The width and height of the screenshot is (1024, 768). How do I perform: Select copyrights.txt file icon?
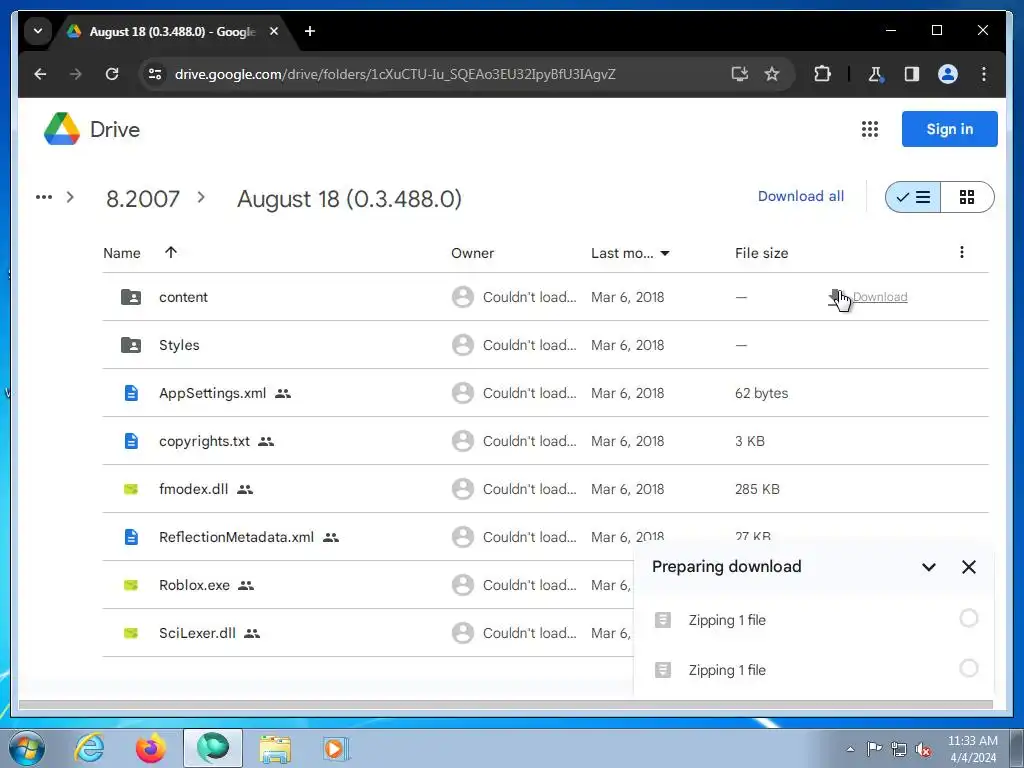point(131,441)
